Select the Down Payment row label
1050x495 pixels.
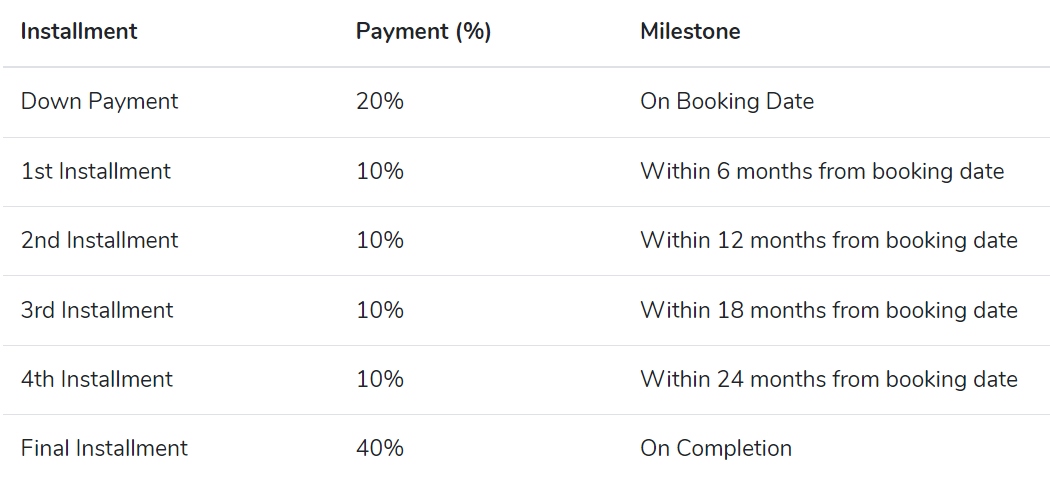[x=100, y=101]
